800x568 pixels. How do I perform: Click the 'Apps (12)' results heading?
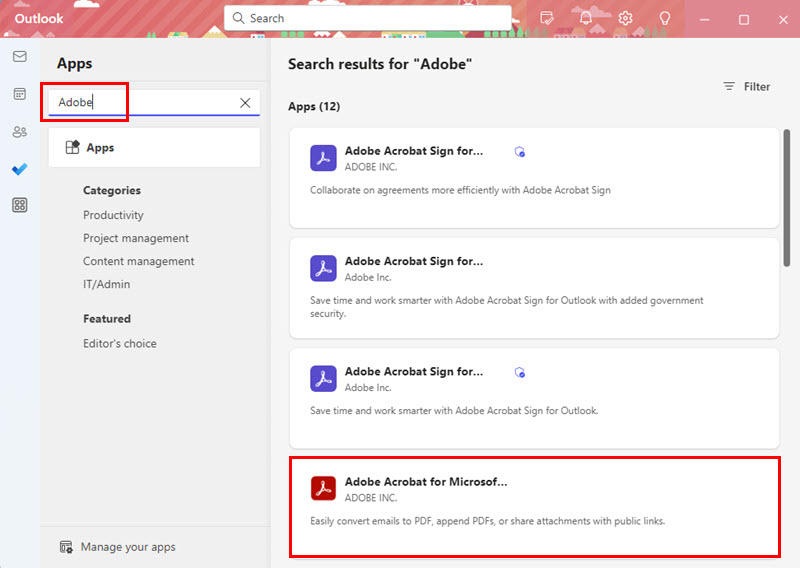(x=314, y=106)
